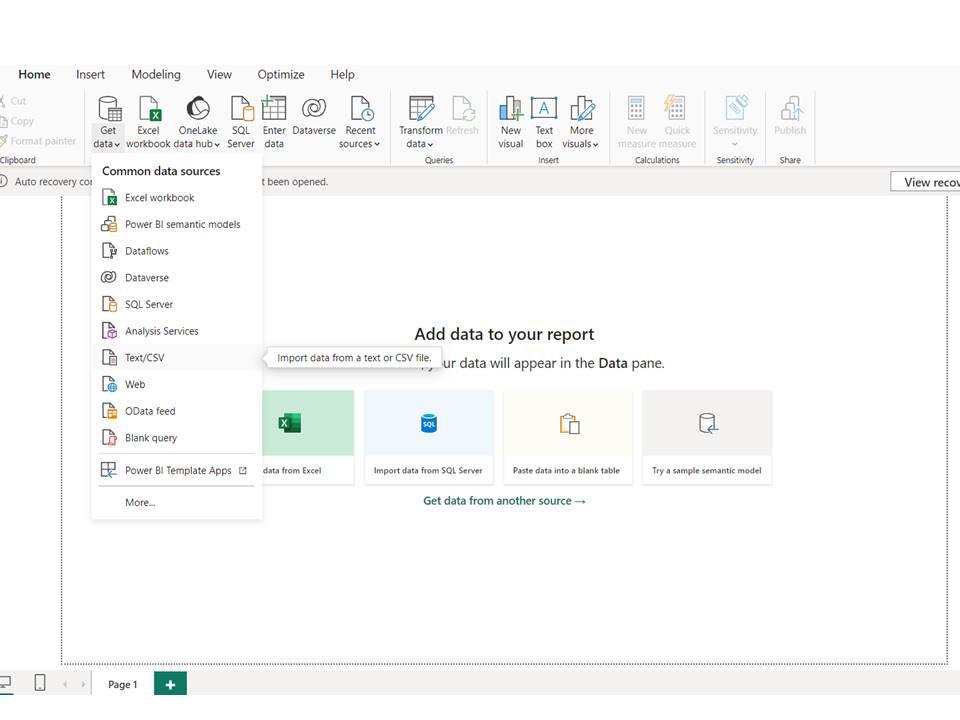
Task: Open Power BI Template Apps entry
Action: [x=176, y=470]
